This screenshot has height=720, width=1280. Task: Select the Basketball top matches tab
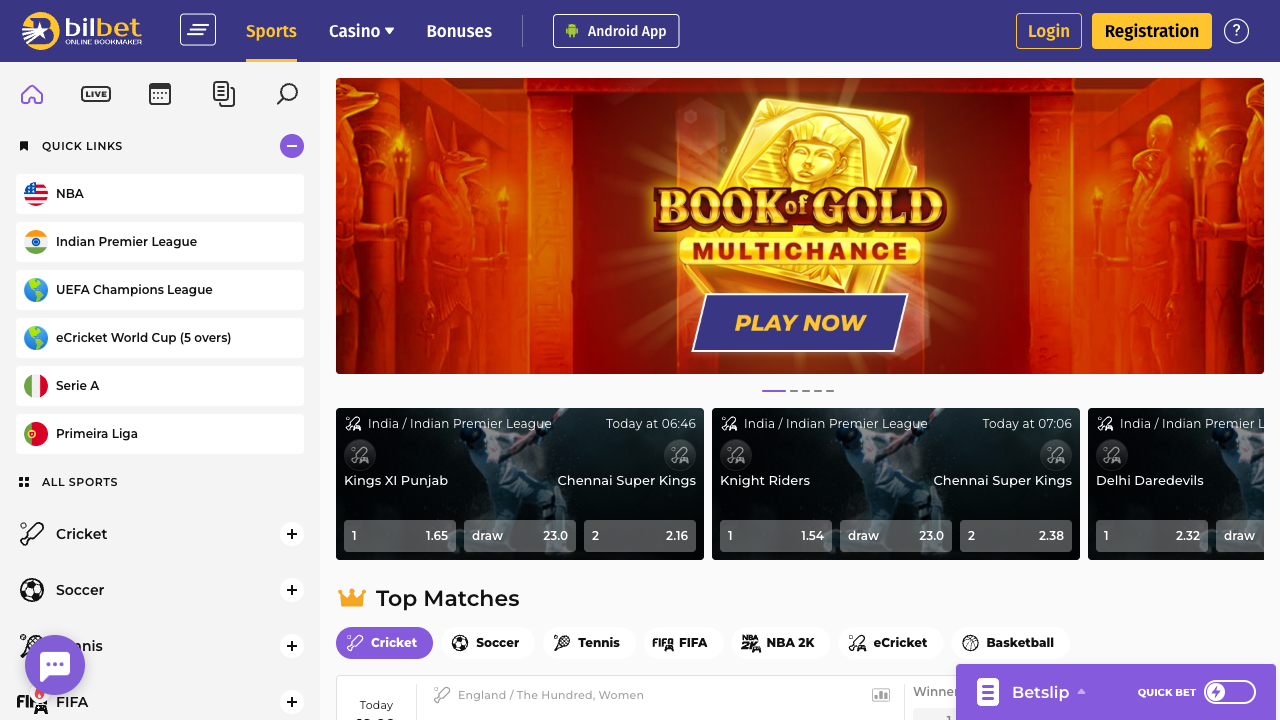click(x=1010, y=643)
